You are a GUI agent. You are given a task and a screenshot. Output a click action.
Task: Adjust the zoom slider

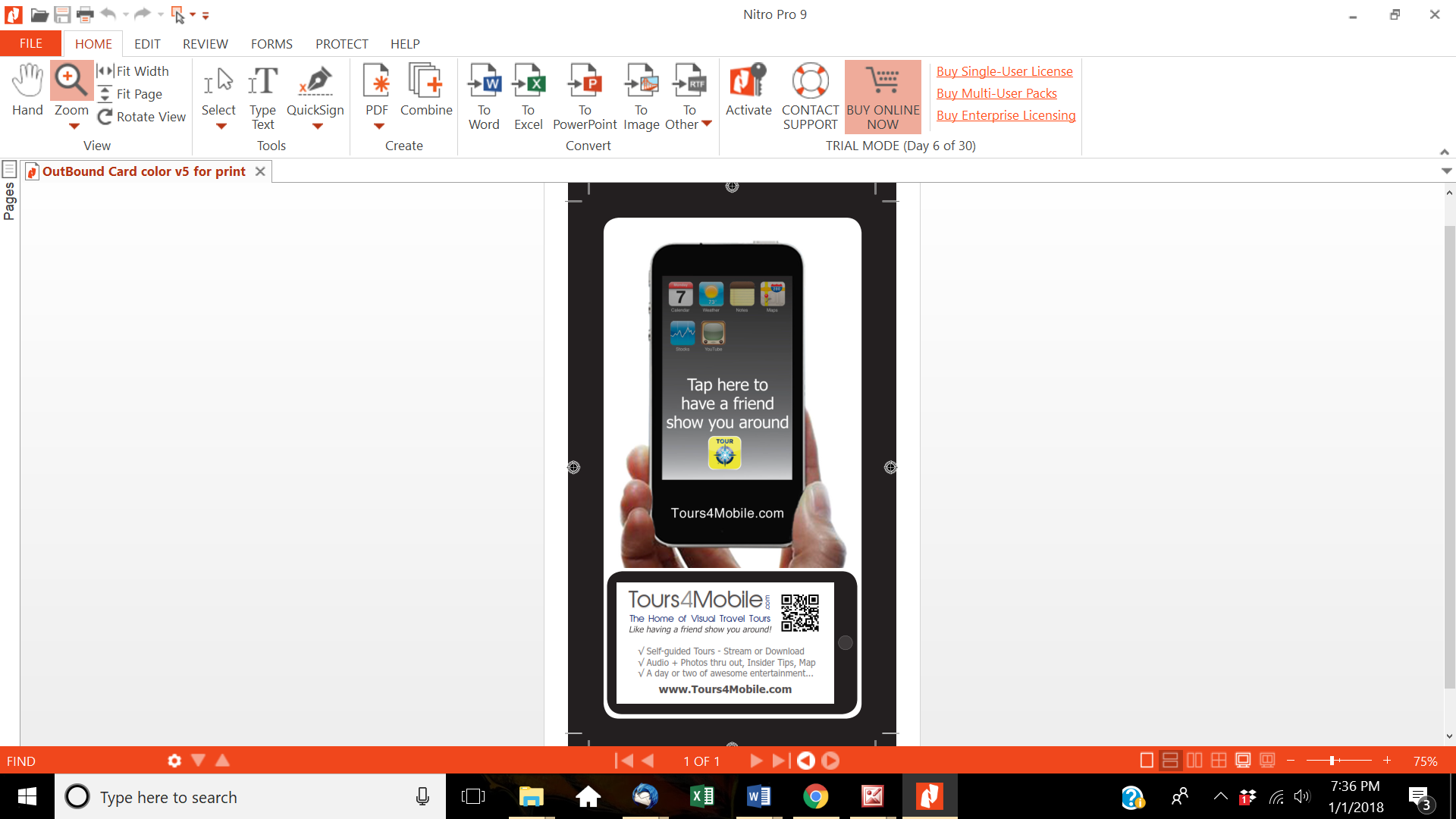[x=1332, y=761]
